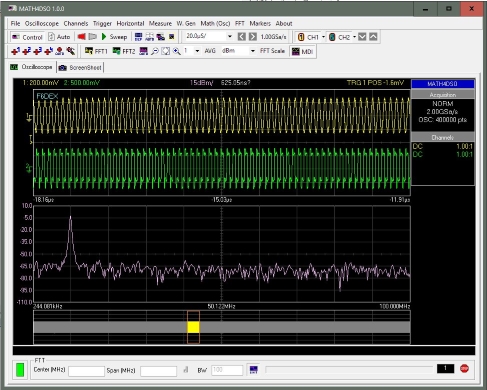This screenshot has width=487, height=390.
Task: Open the Markers menu
Action: [x=260, y=23]
